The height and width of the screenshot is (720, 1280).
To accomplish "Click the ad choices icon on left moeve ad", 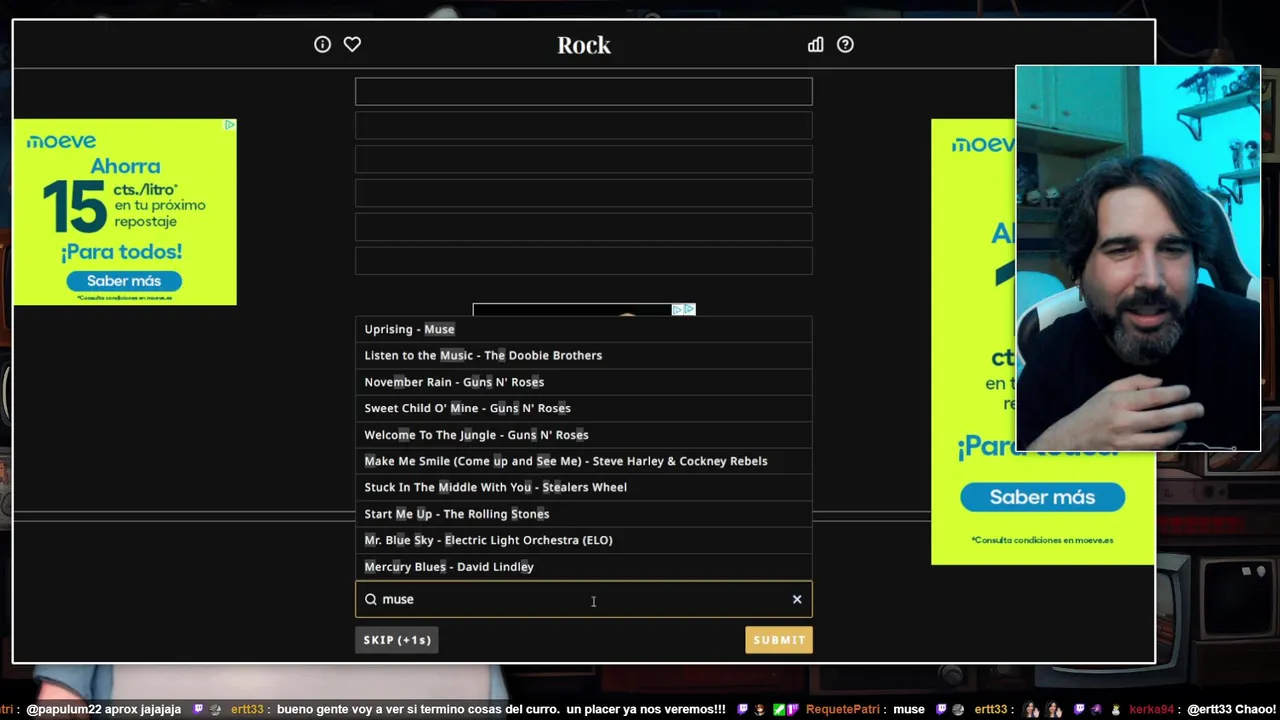I will click(229, 125).
